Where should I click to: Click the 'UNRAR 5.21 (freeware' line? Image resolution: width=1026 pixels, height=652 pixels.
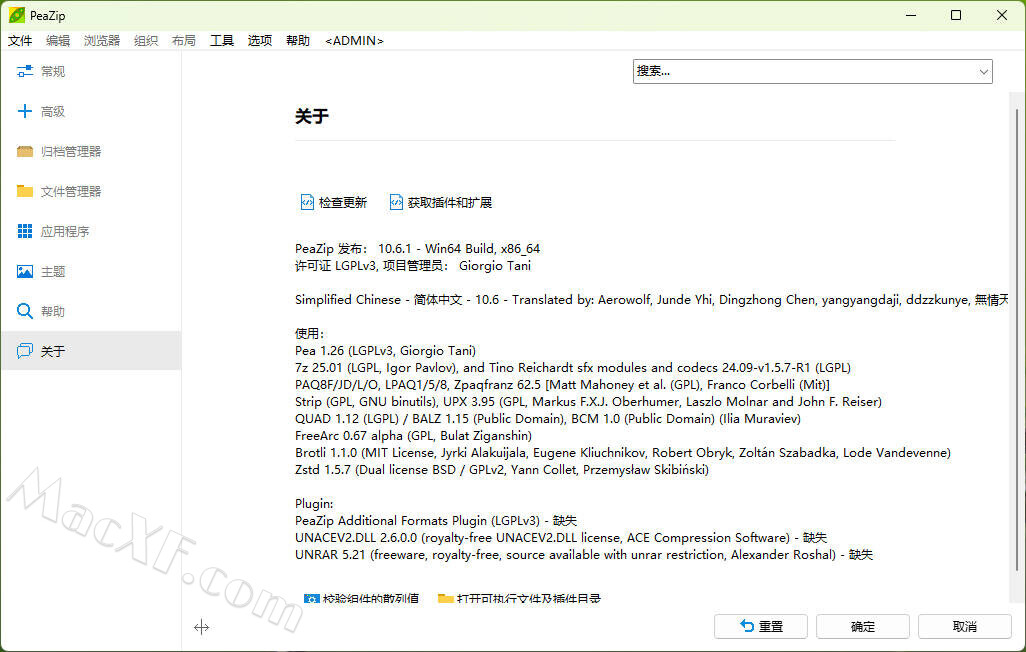click(x=584, y=555)
